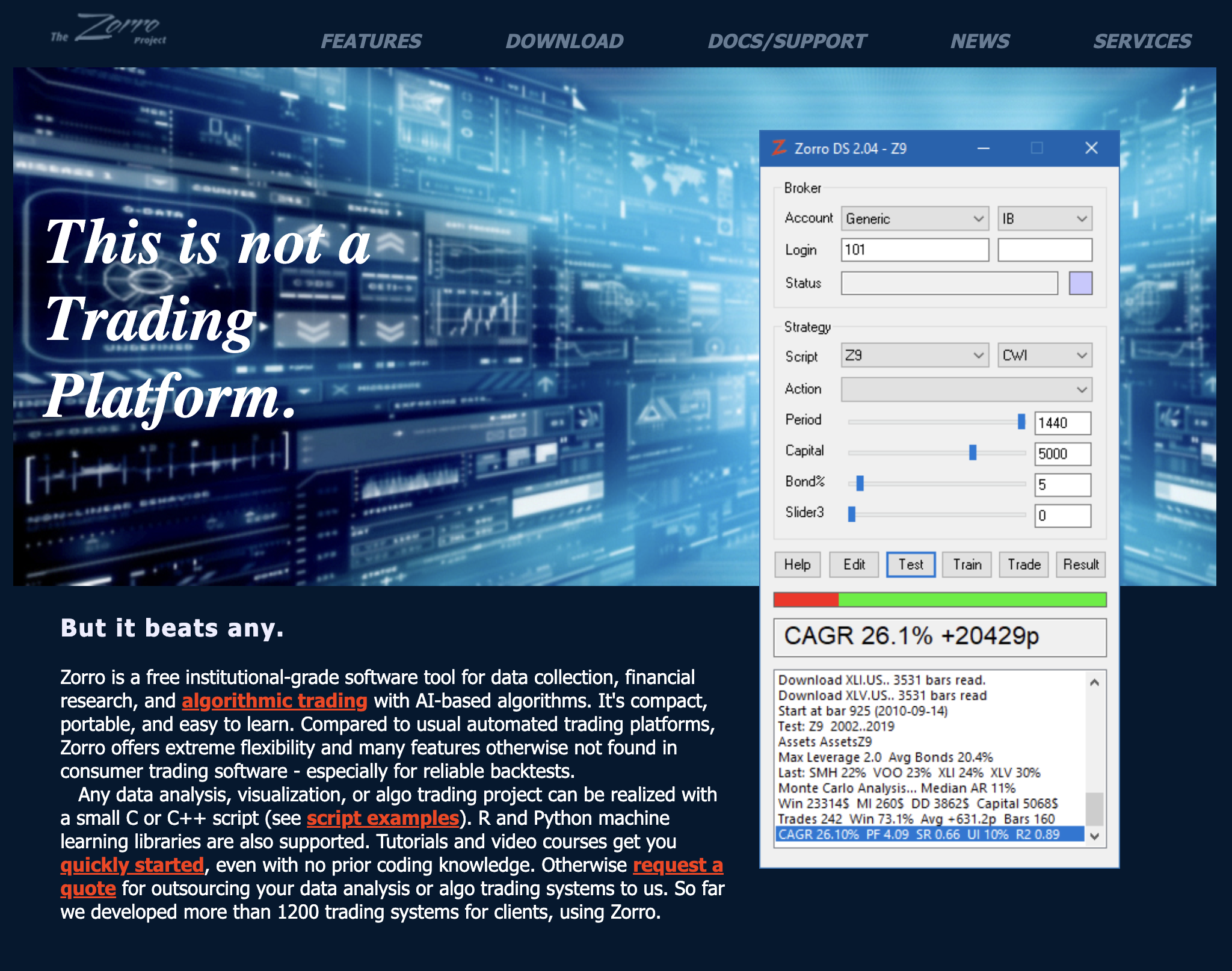Click the Period value field 1440
Image resolution: width=1232 pixels, height=971 pixels.
[x=1062, y=423]
